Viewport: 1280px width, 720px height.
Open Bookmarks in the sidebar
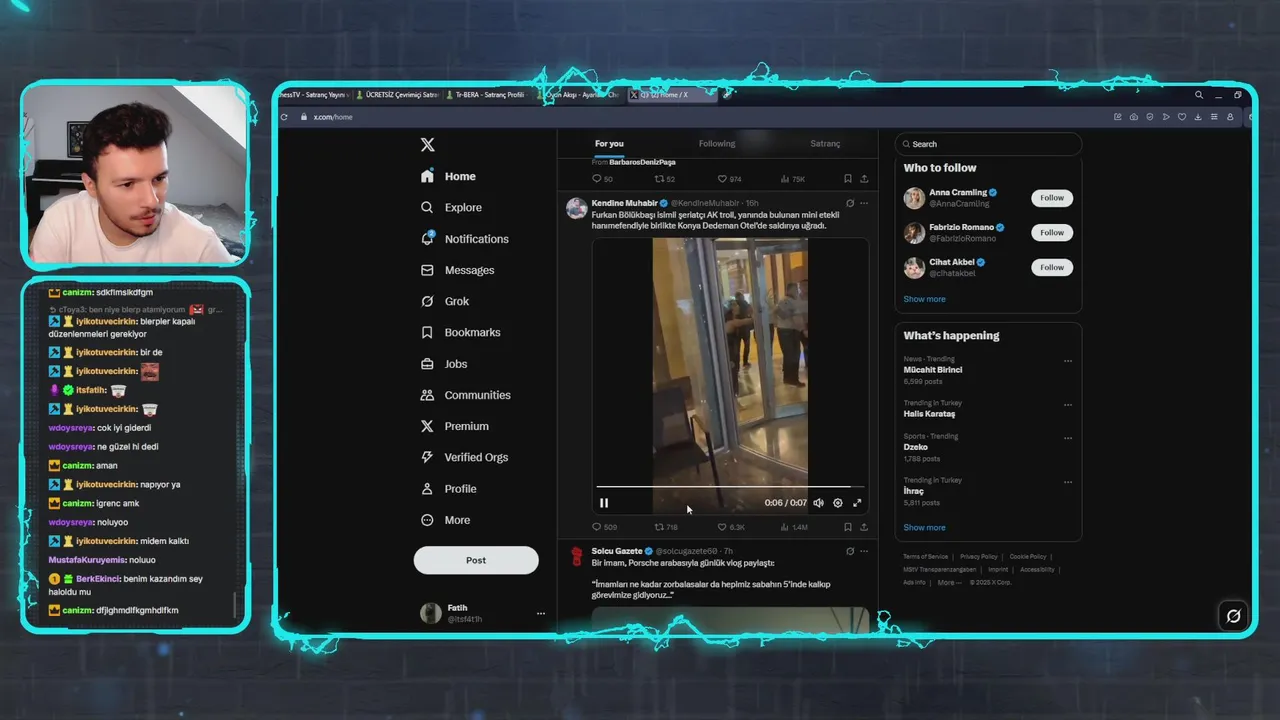pos(460,332)
